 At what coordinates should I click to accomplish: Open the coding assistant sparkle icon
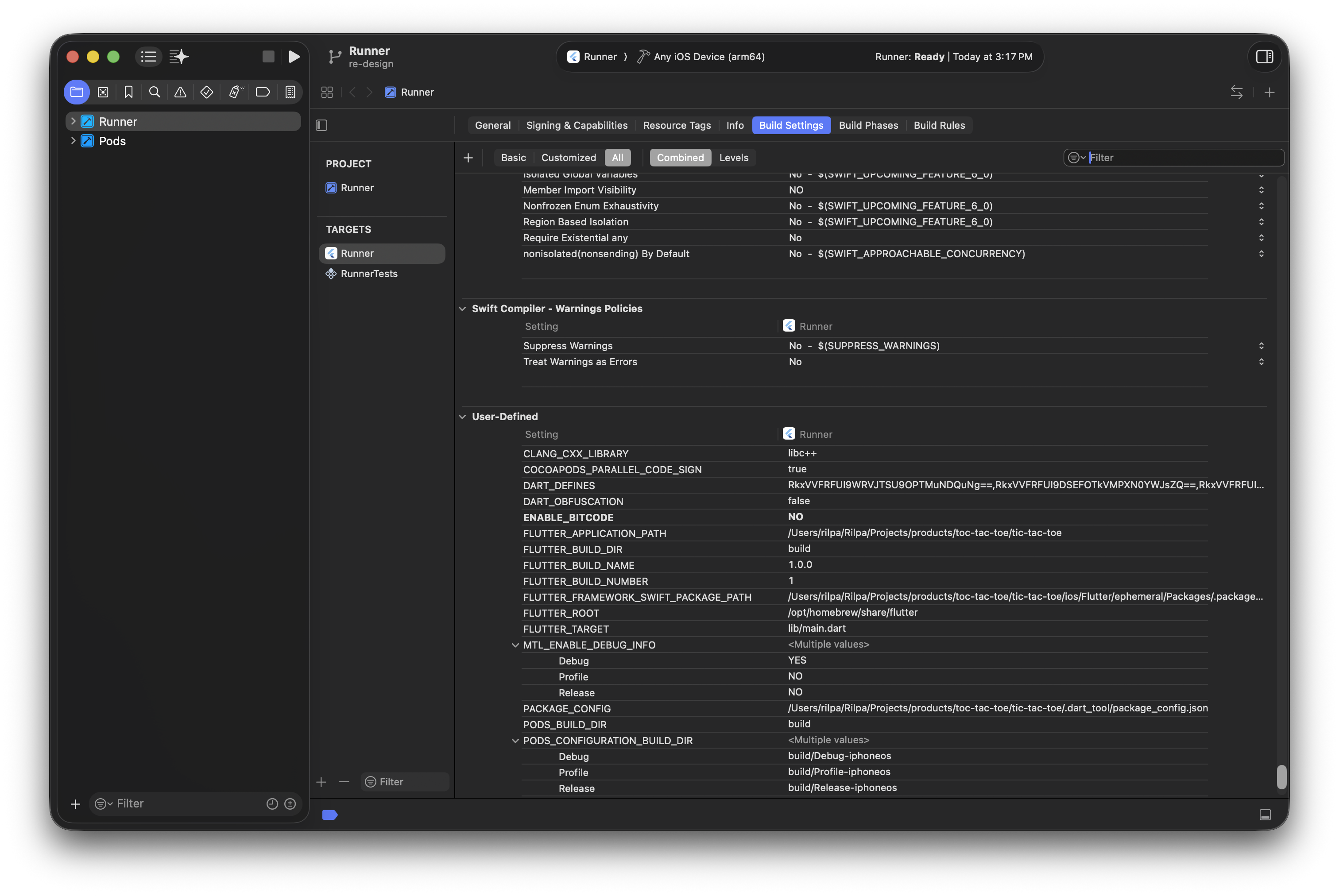179,57
